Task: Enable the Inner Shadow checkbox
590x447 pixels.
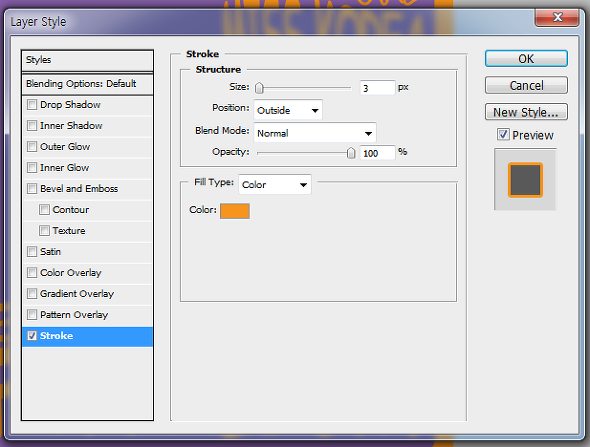Action: 32,125
